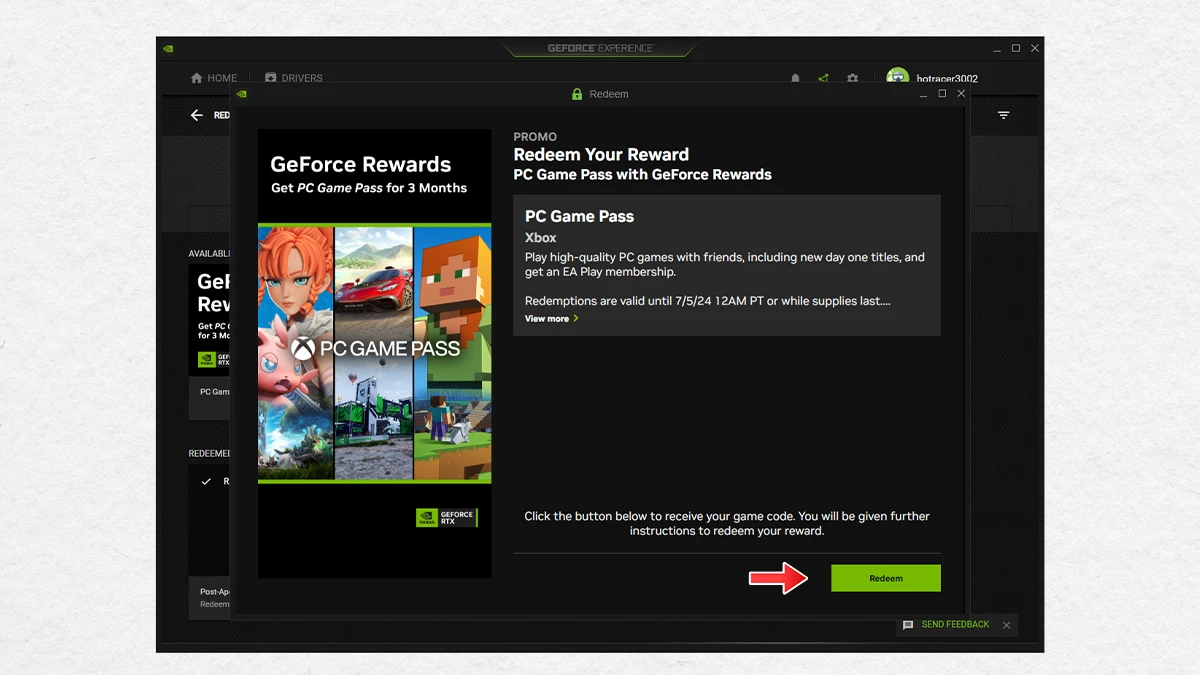Go back with the left arrow icon

[x=197, y=115]
